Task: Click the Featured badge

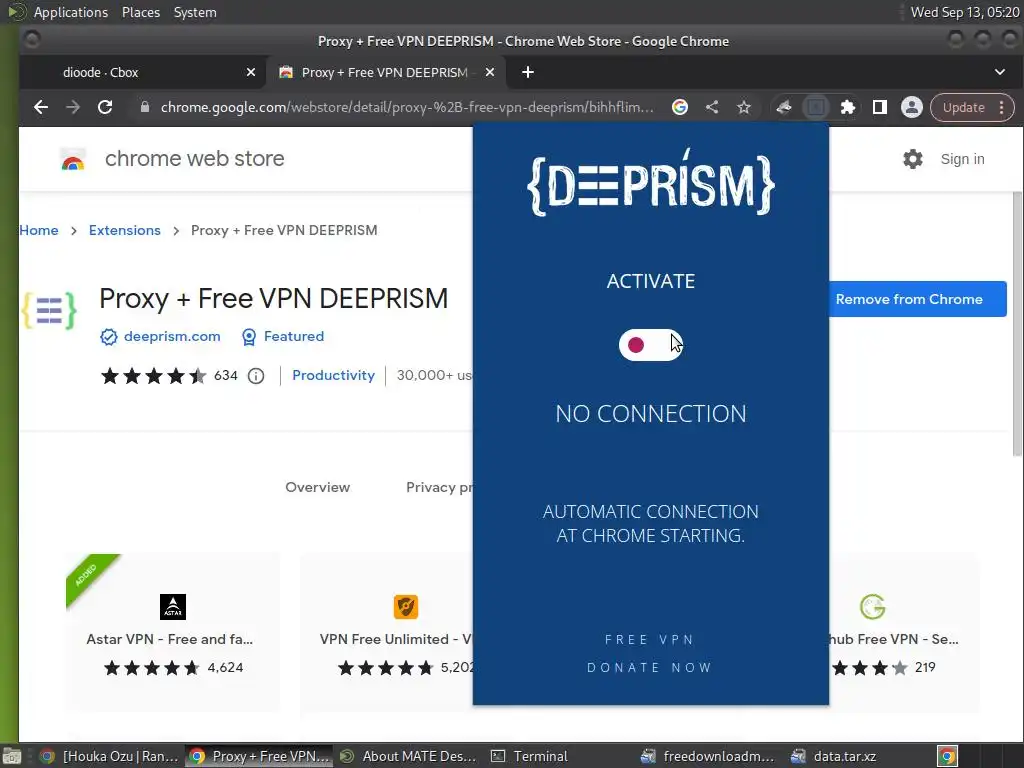Action: pos(293,336)
